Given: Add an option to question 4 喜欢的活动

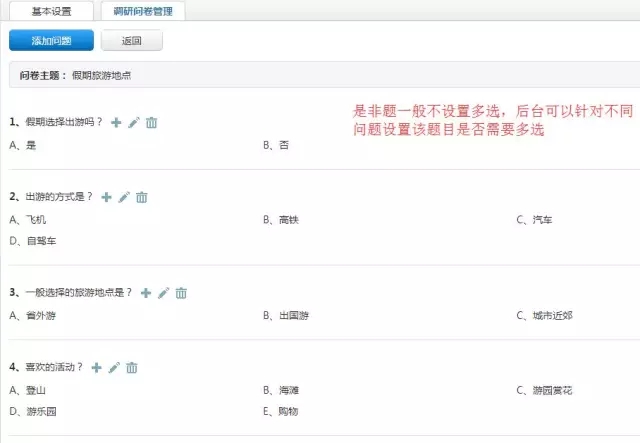Looking at the screenshot, I should pos(96,367).
